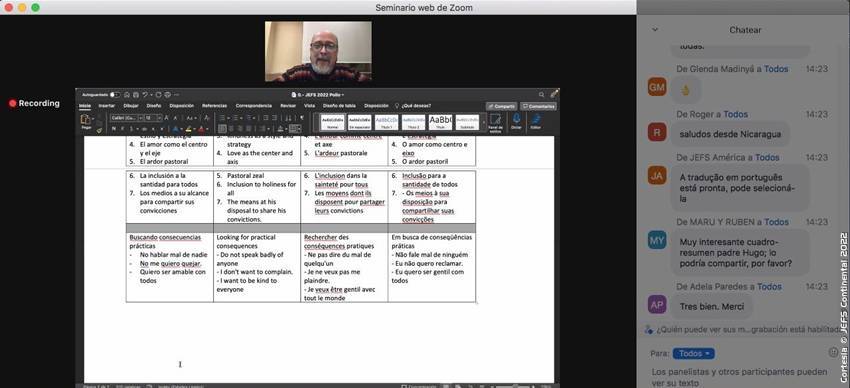Click the Comentarios button
Viewport: 850px width, 388px height.
[538, 106]
